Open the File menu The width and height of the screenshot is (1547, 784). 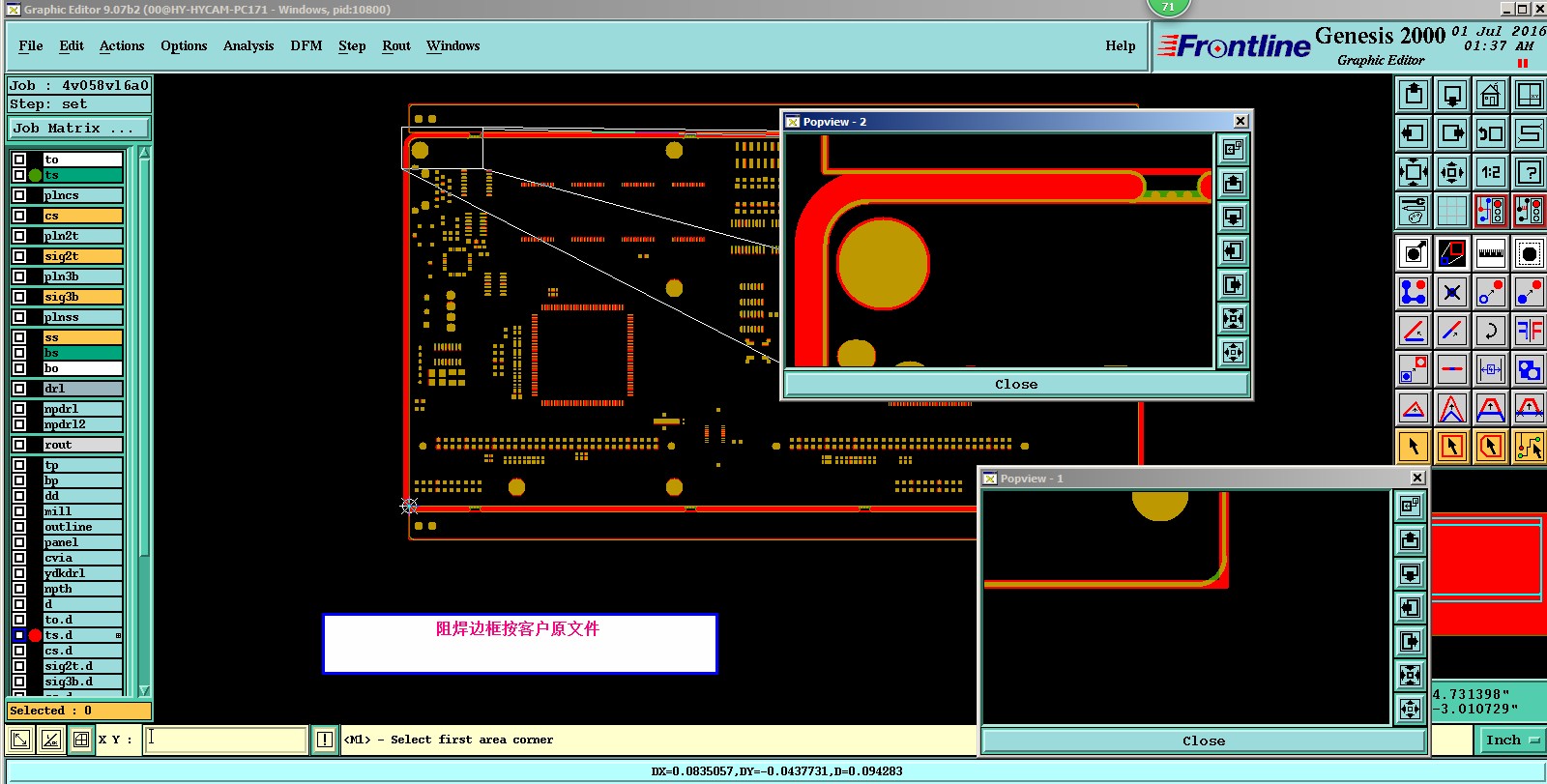(31, 45)
